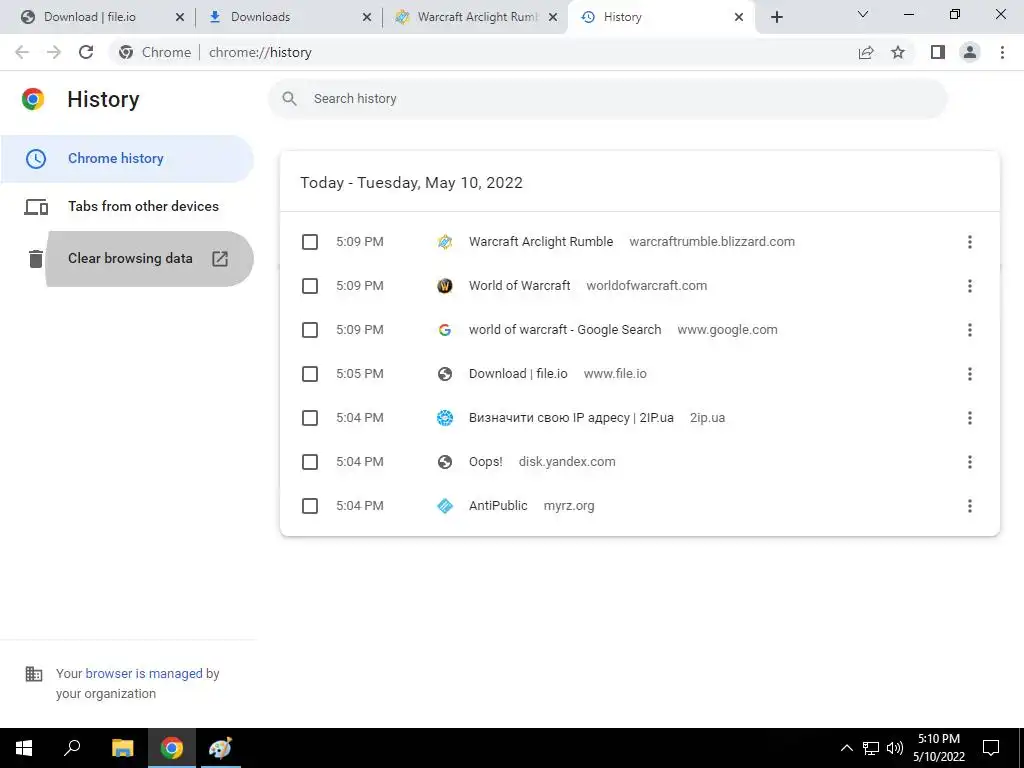The width and height of the screenshot is (1024, 768).
Task: Check the Download | file.io entry
Action: 310,374
